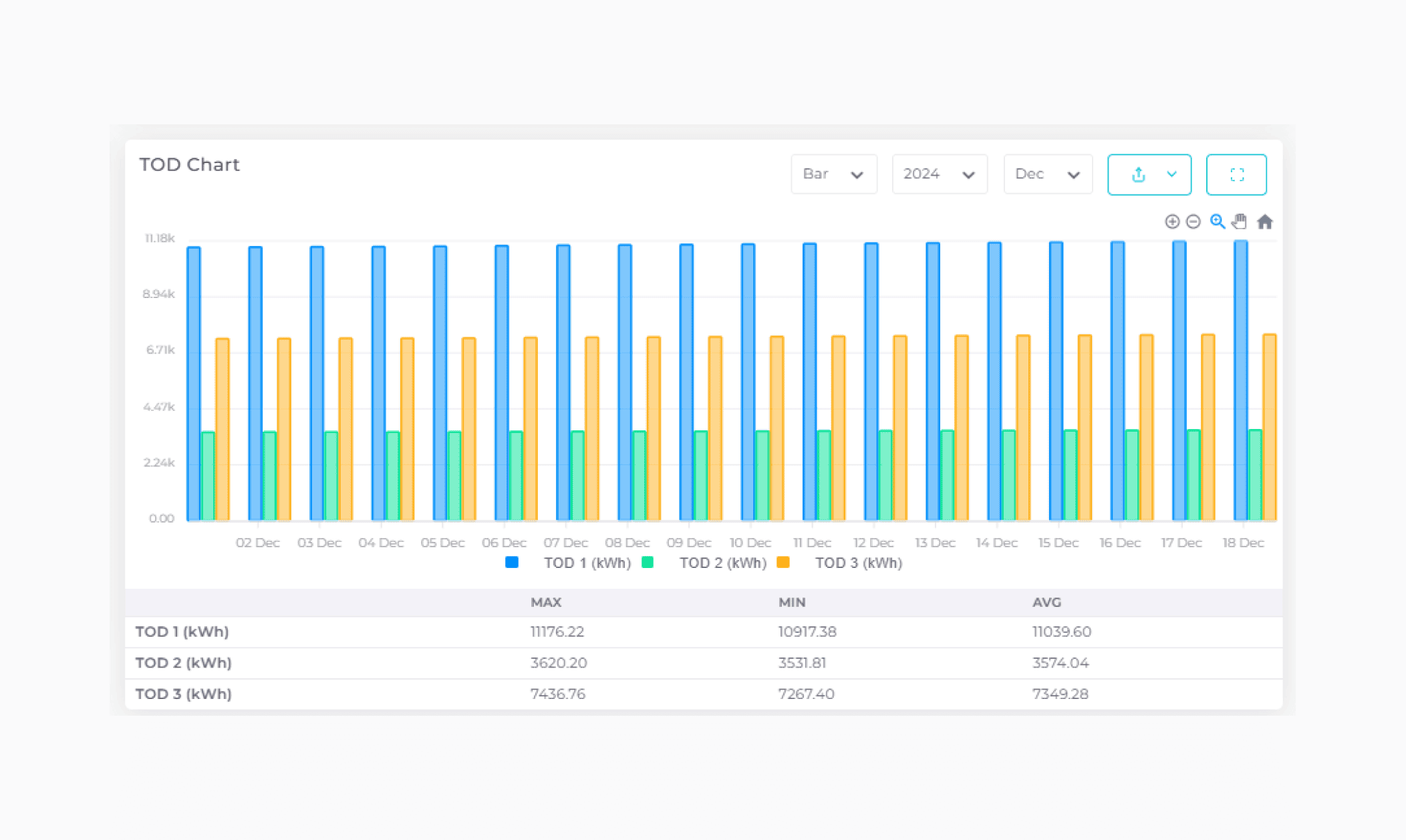Click the blue TOD 1 legend marker
This screenshot has width=1406, height=840.
coord(512,563)
